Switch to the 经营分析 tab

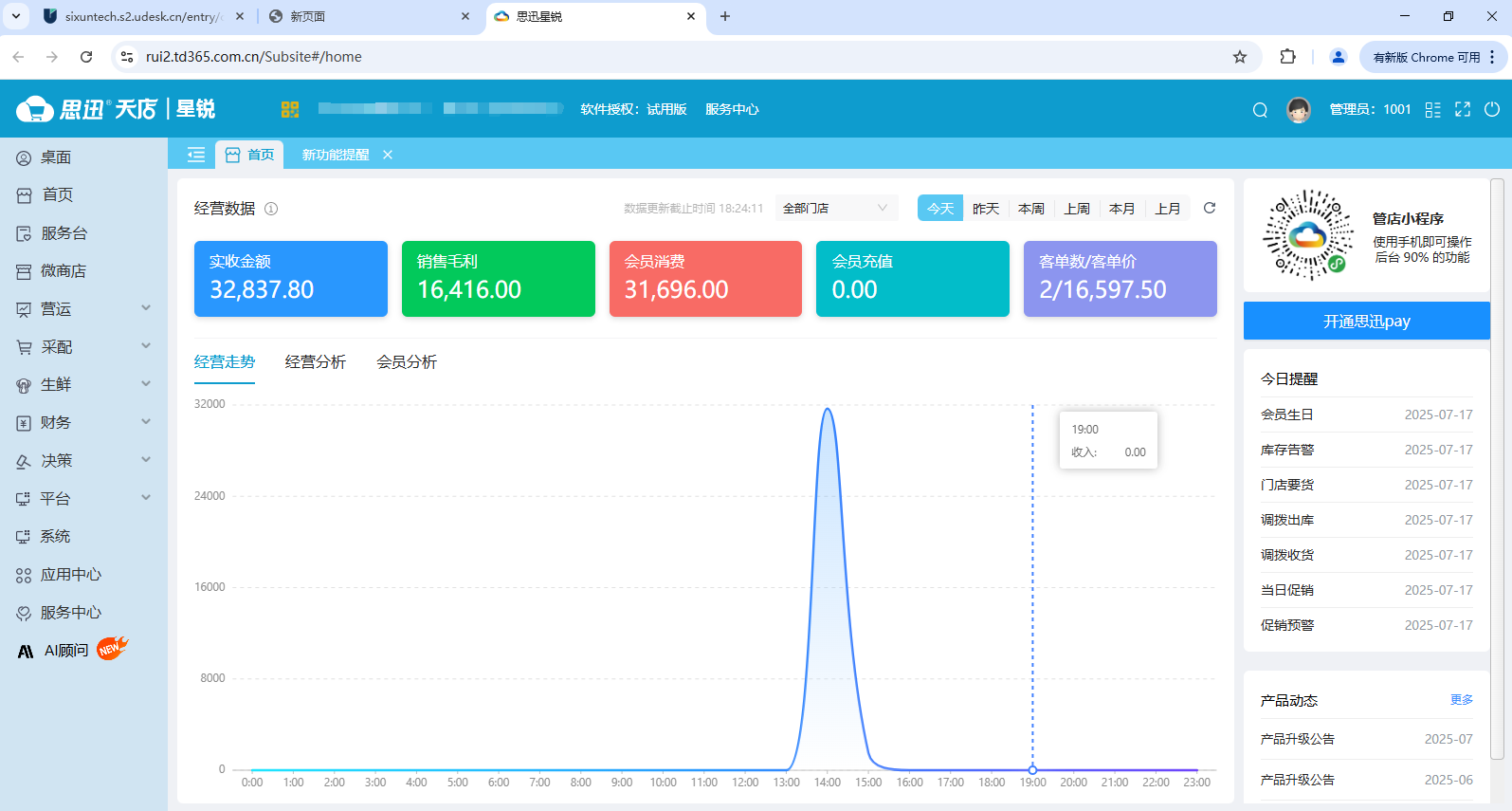(x=316, y=361)
